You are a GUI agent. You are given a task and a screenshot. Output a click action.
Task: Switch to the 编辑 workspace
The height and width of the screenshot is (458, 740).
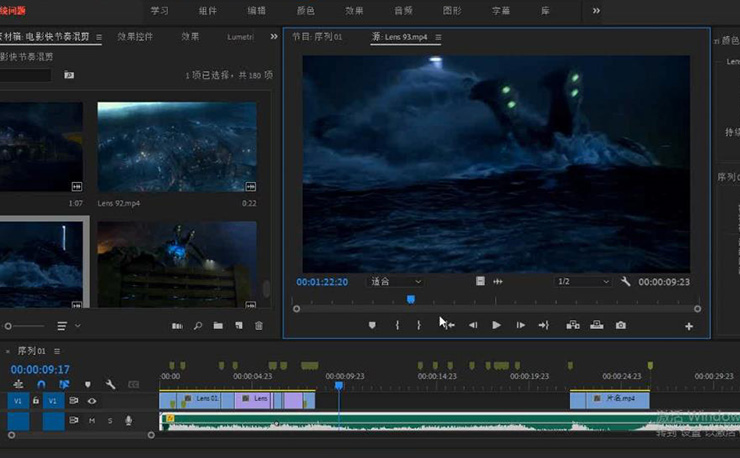pyautogui.click(x=257, y=10)
